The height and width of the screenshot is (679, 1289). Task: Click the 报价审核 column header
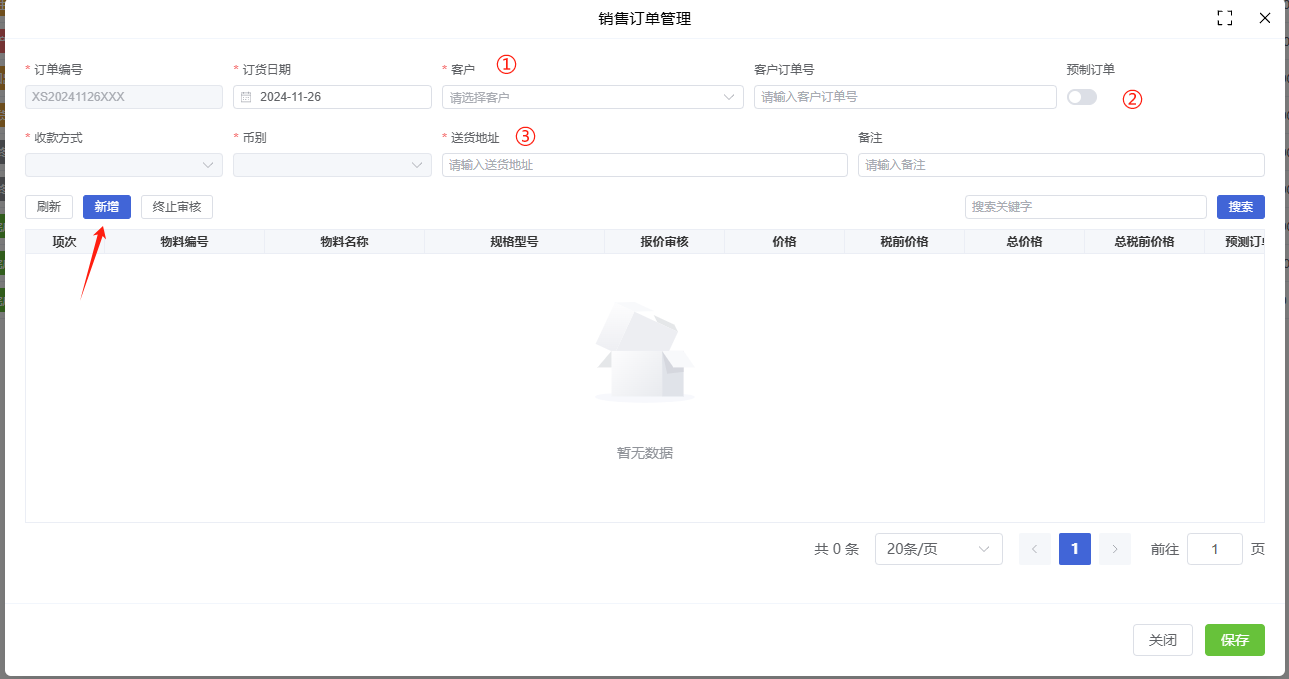665,242
